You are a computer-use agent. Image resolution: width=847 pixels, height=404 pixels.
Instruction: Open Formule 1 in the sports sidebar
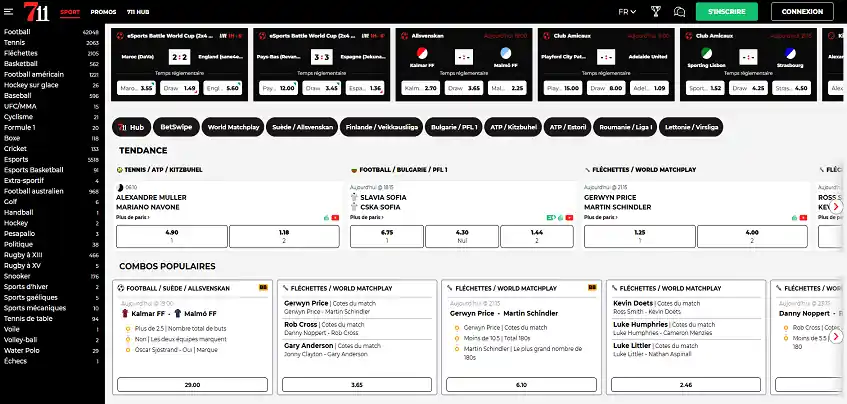[51, 127]
